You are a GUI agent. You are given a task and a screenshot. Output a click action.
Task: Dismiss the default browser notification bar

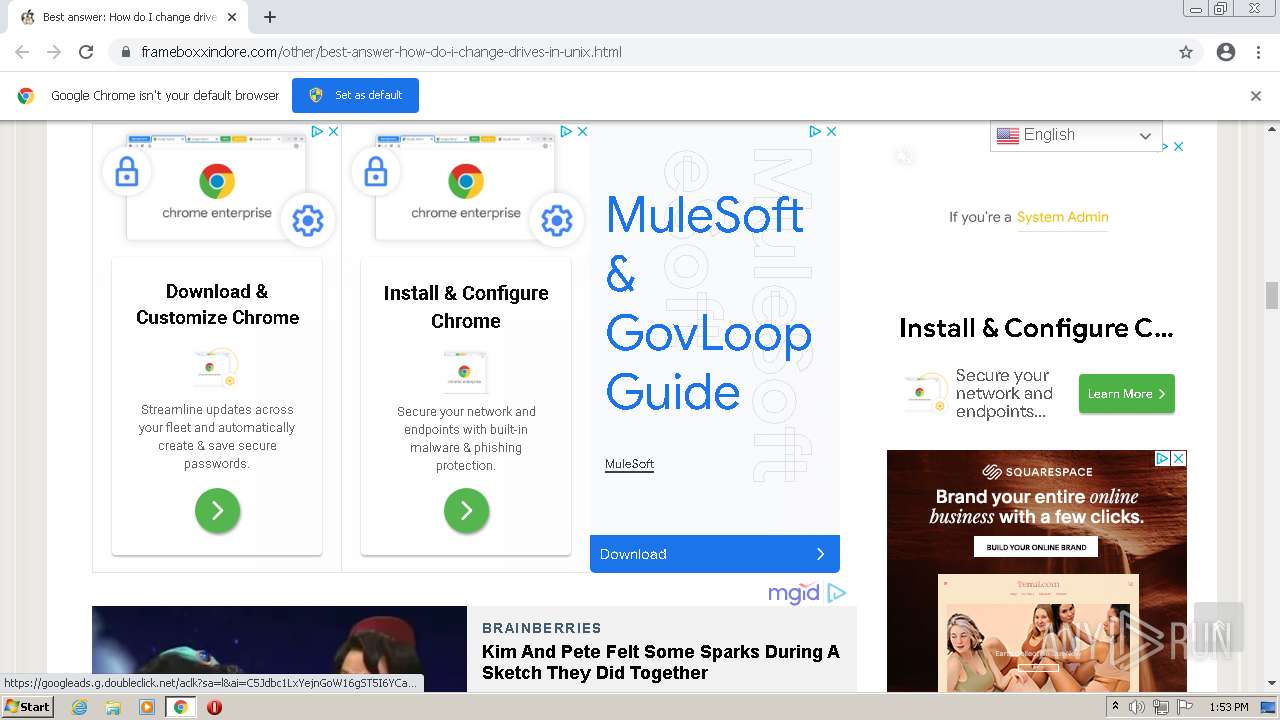point(1256,96)
